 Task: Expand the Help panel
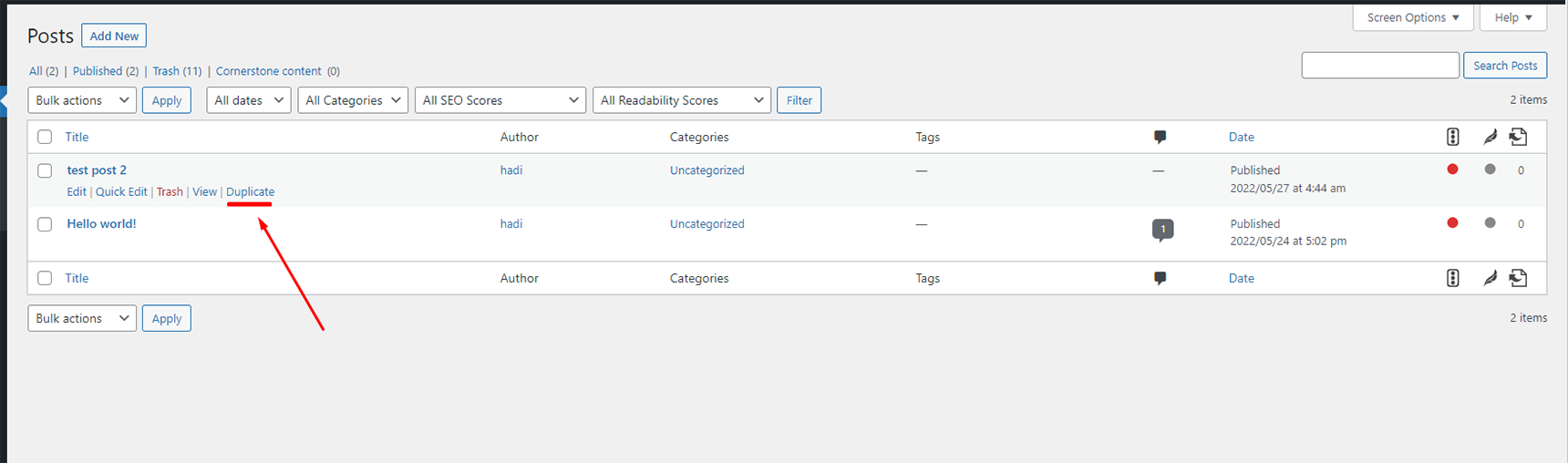point(1513,17)
